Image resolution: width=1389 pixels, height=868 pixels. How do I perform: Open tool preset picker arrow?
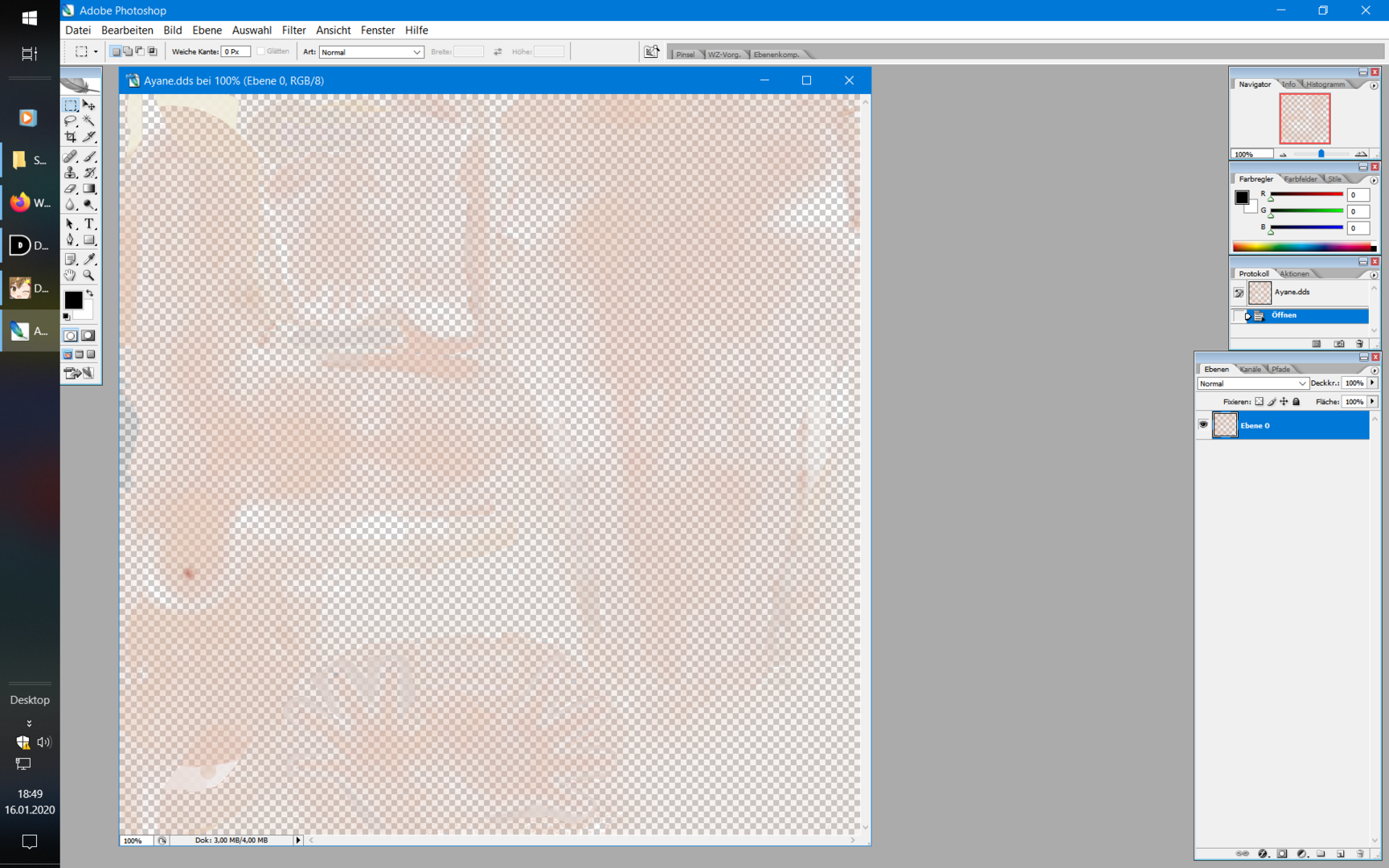tap(95, 52)
